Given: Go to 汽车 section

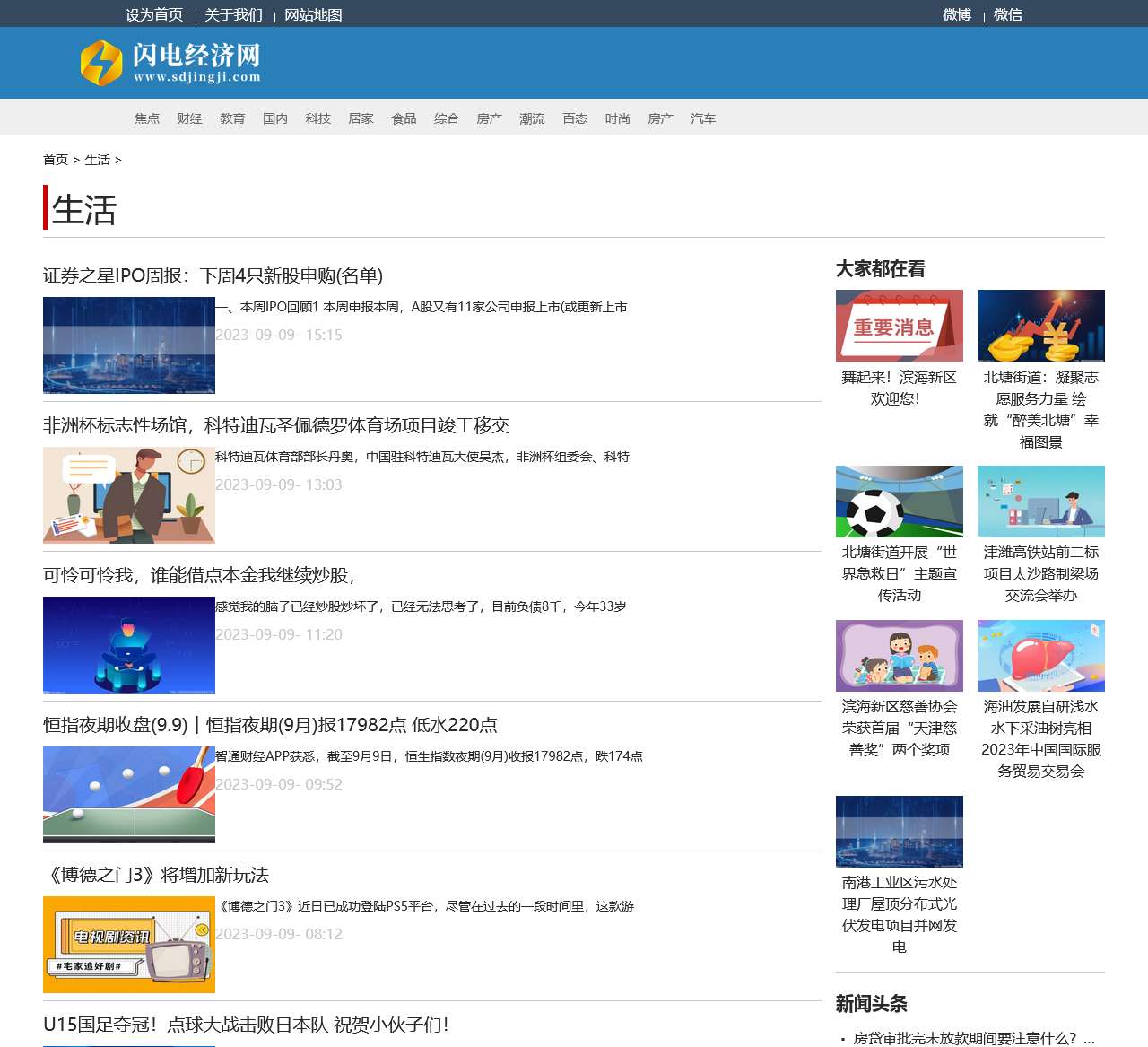Looking at the screenshot, I should coord(703,118).
